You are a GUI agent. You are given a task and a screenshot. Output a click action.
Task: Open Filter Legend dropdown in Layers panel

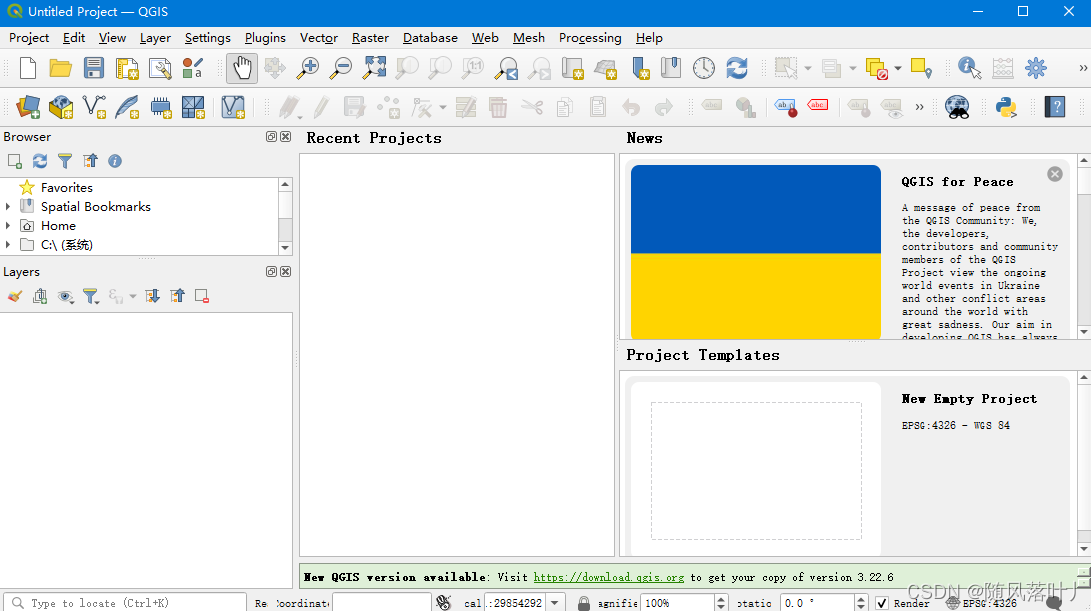[91, 296]
